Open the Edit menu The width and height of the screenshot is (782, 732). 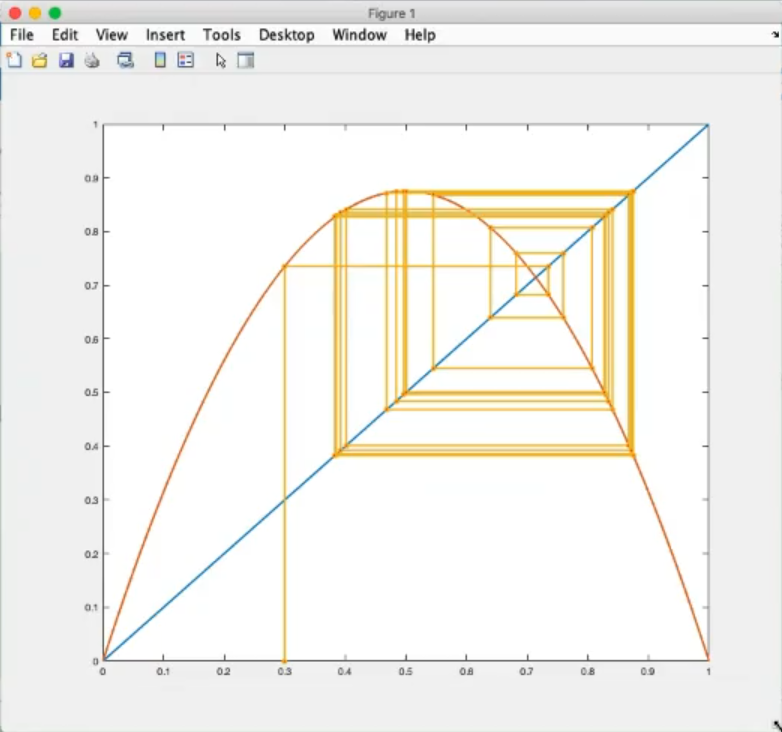tap(65, 35)
